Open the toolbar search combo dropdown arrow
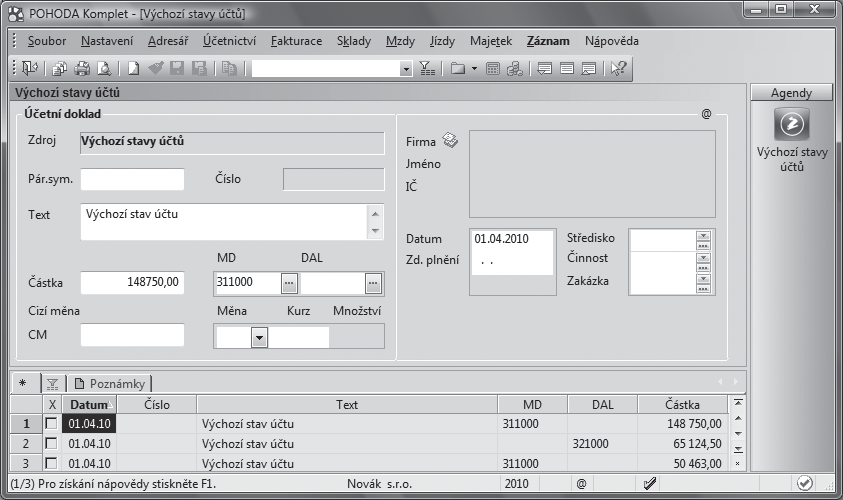This screenshot has width=843, height=500. [x=406, y=69]
